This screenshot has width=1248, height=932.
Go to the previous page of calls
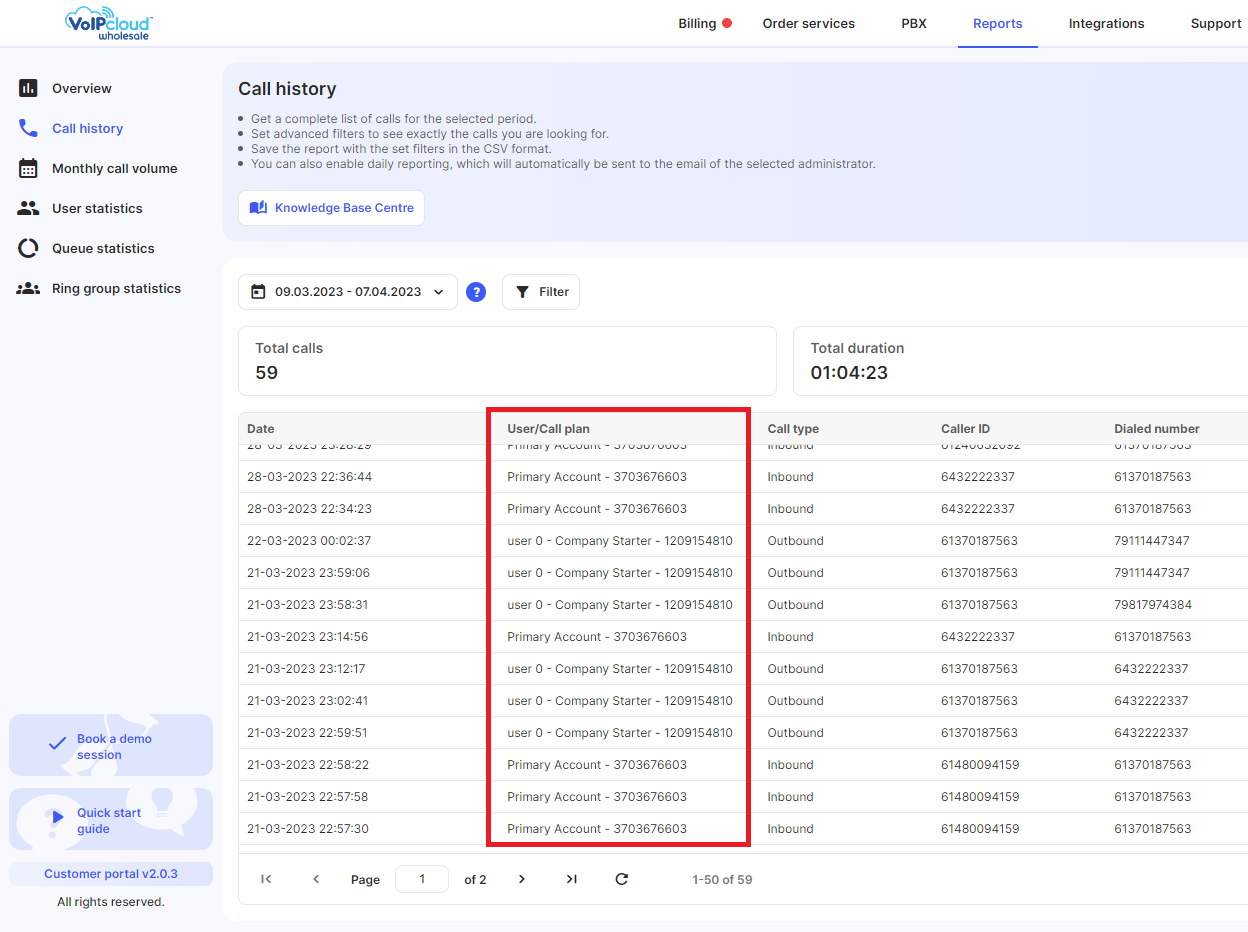point(316,879)
